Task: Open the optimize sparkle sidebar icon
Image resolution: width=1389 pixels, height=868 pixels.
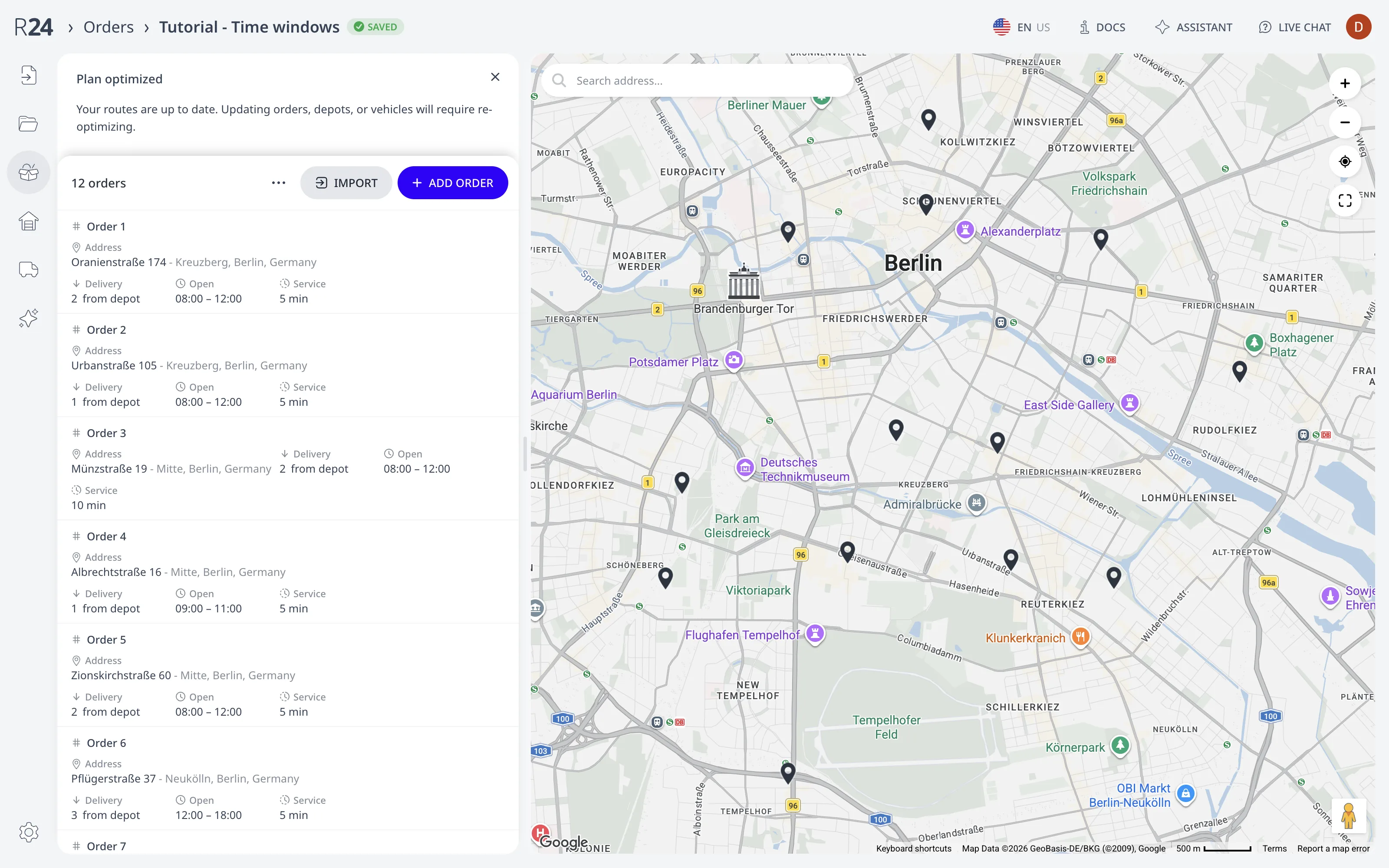Action: coord(28,318)
